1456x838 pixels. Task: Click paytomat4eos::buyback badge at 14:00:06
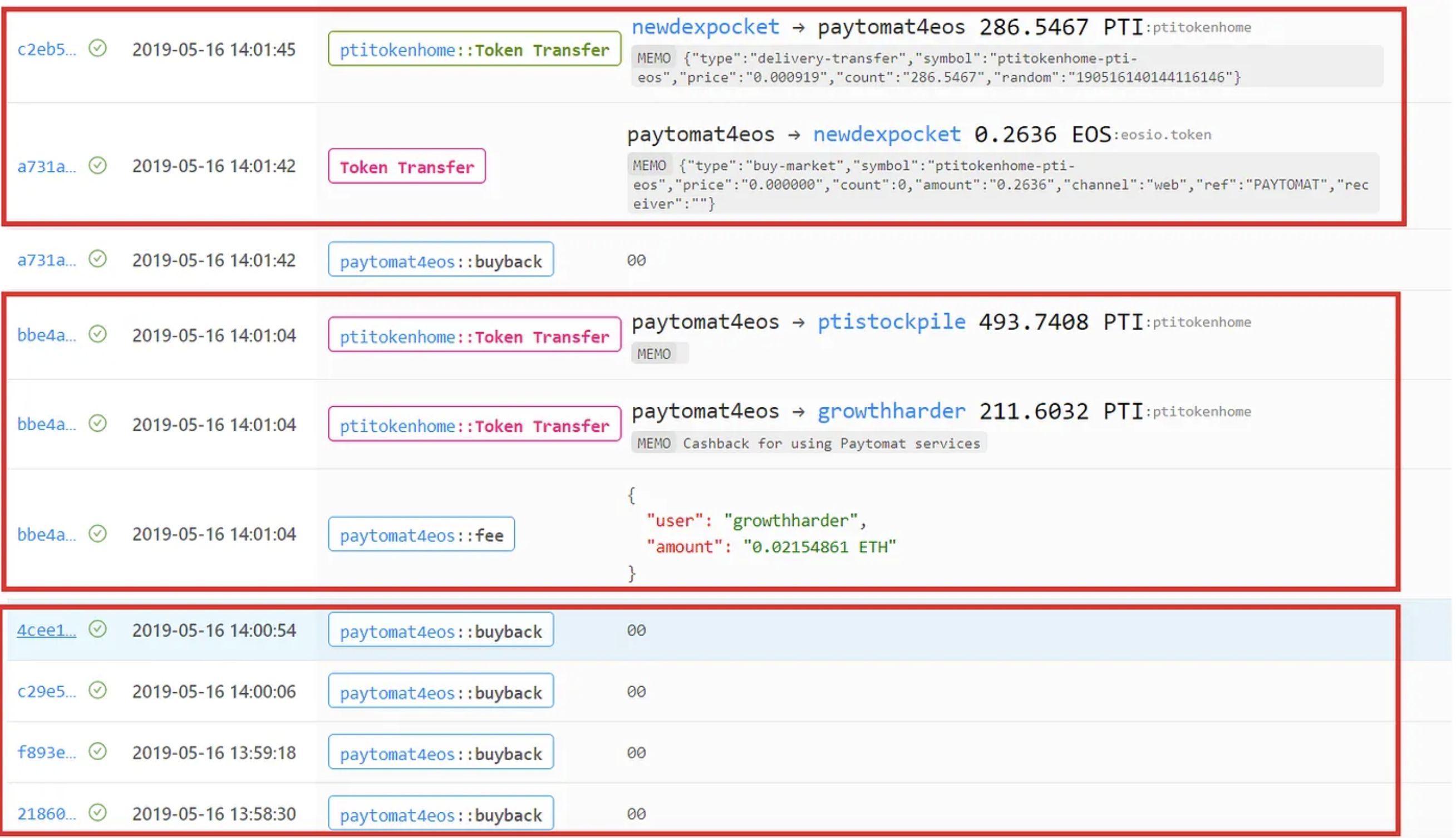[x=441, y=691]
